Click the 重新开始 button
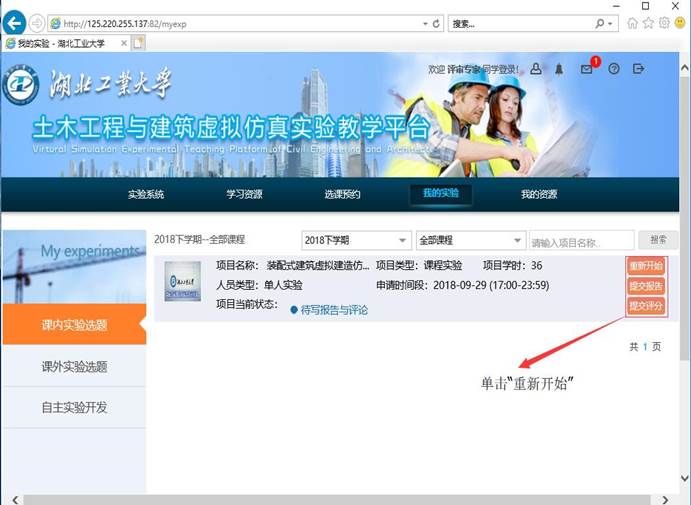 coord(646,266)
